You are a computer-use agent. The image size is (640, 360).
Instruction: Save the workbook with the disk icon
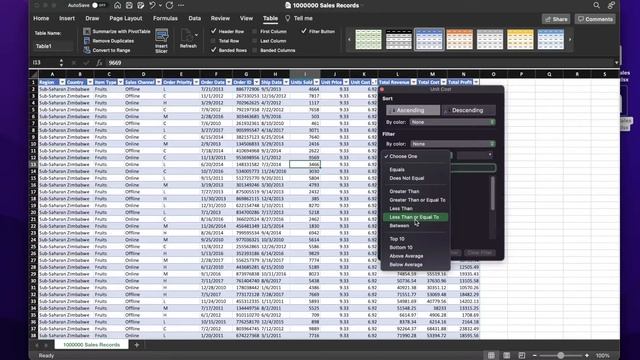pos(129,5)
